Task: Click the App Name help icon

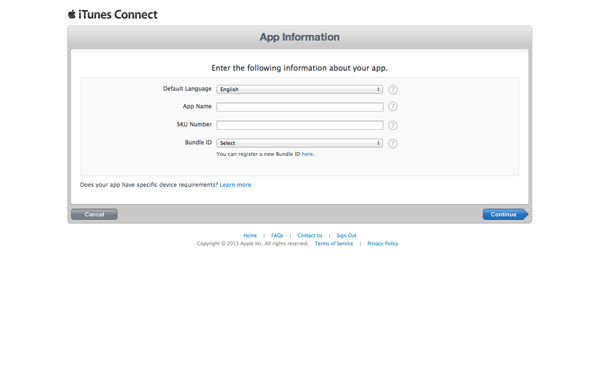Action: click(x=393, y=107)
